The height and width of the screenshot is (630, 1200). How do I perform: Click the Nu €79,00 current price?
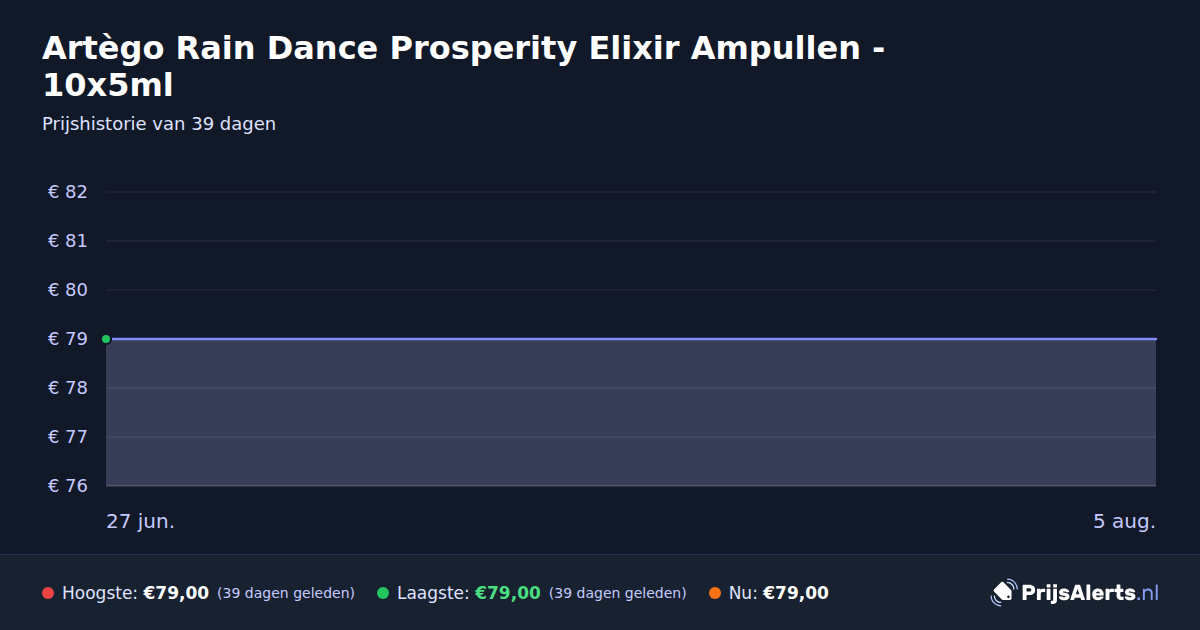796,593
